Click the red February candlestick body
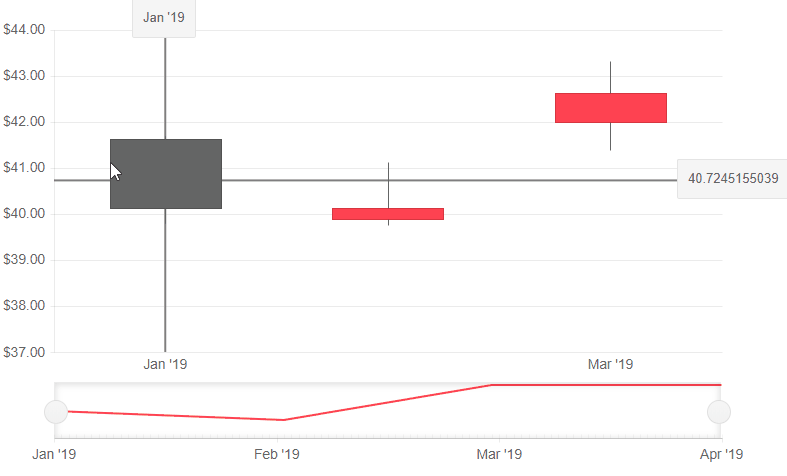 (x=388, y=214)
